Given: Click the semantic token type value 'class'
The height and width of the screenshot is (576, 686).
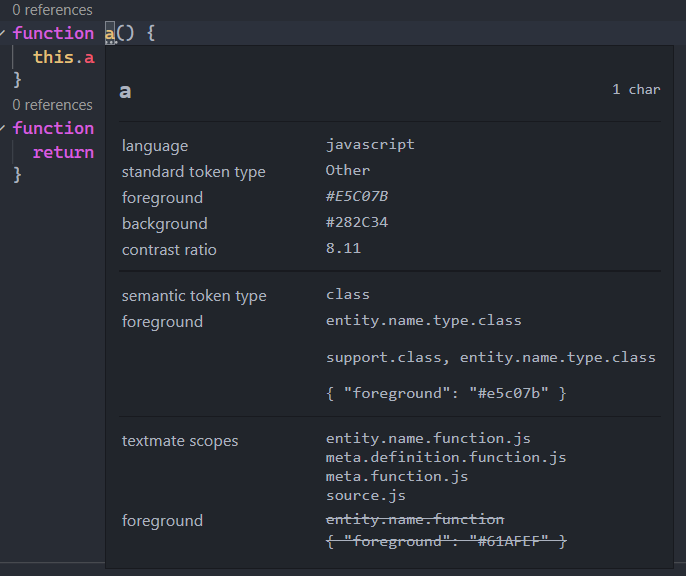Looking at the screenshot, I should coord(348,294).
